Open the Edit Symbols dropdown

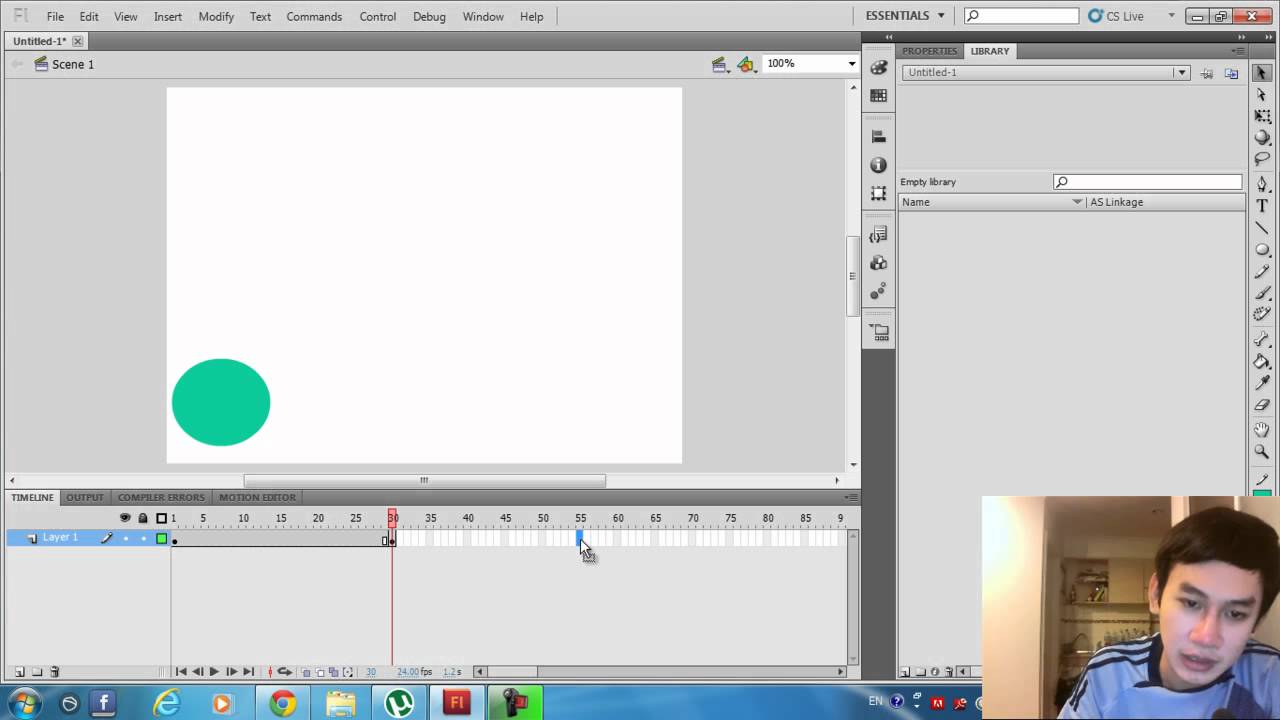746,64
